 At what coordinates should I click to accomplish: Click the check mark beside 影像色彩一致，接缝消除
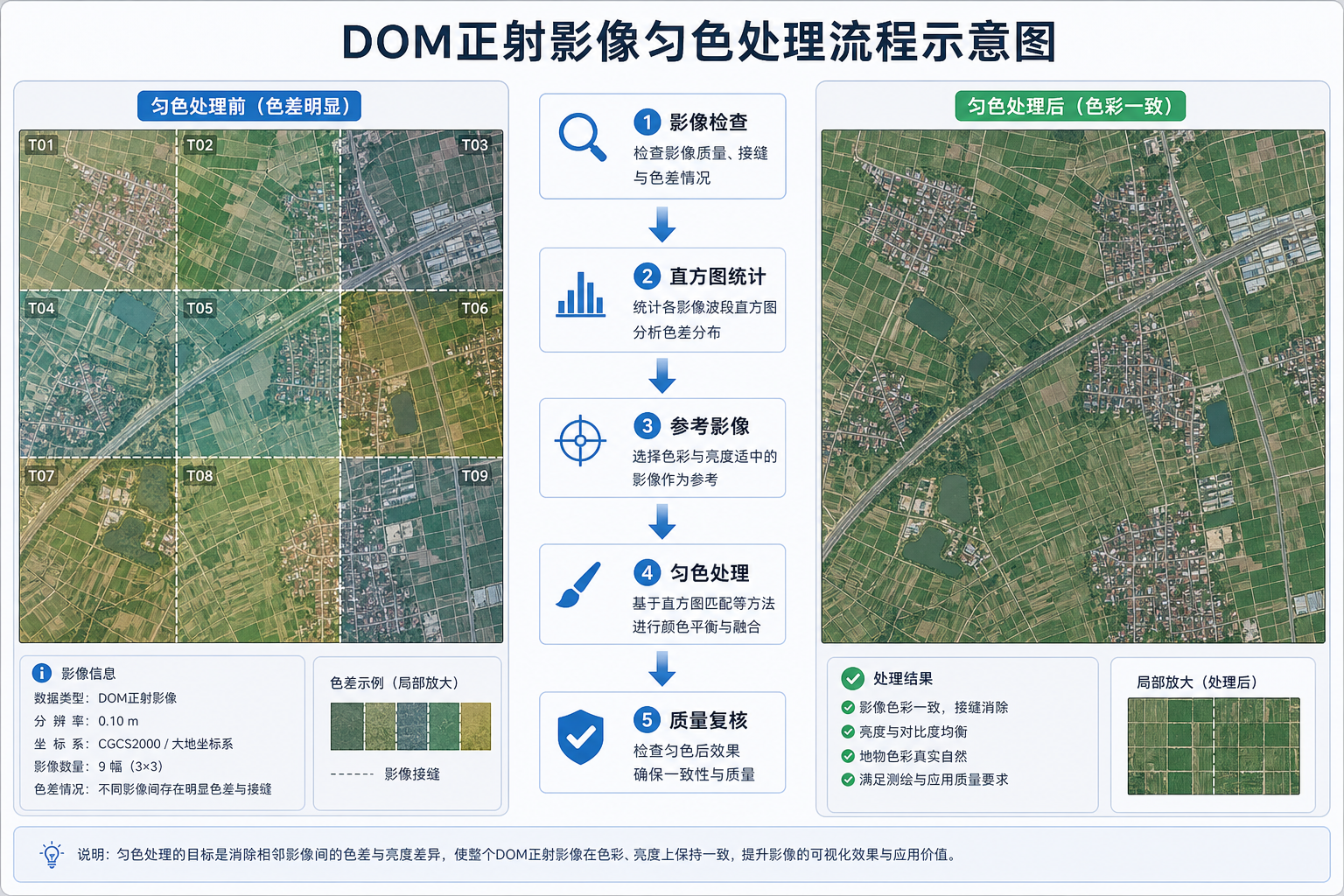(848, 707)
